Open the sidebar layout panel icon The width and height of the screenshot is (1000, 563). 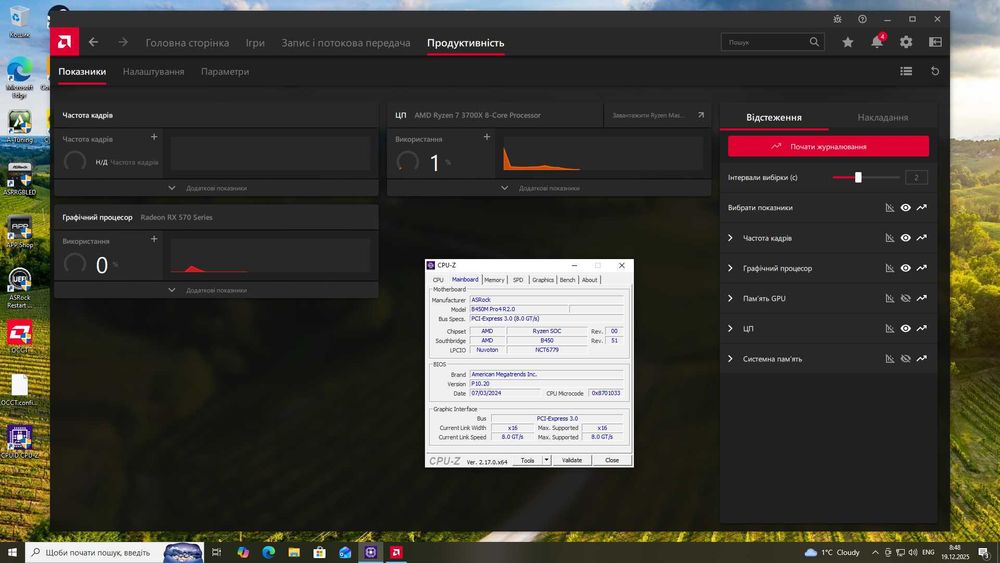(936, 42)
